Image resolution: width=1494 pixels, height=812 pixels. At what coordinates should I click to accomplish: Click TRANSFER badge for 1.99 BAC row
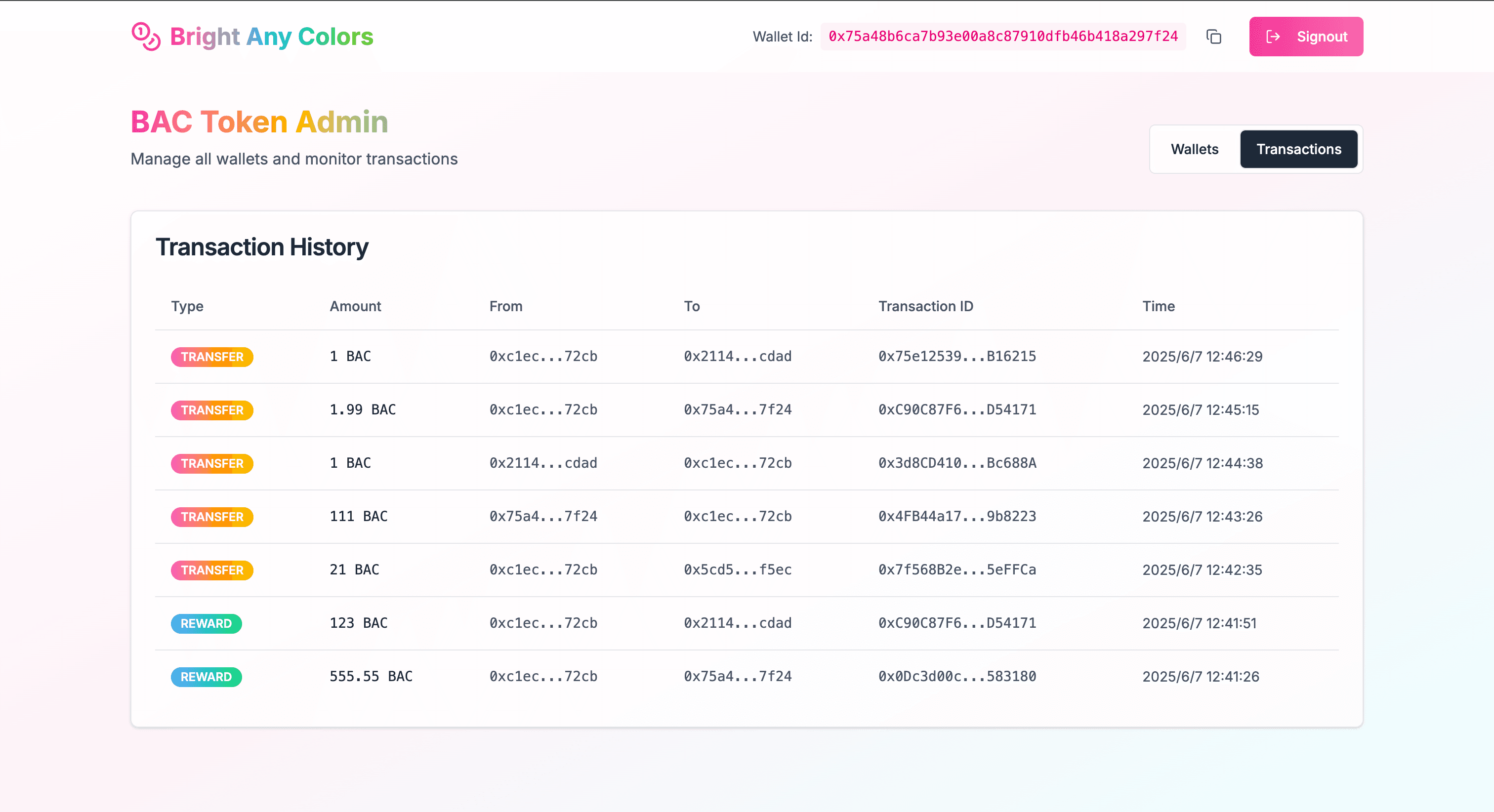211,410
